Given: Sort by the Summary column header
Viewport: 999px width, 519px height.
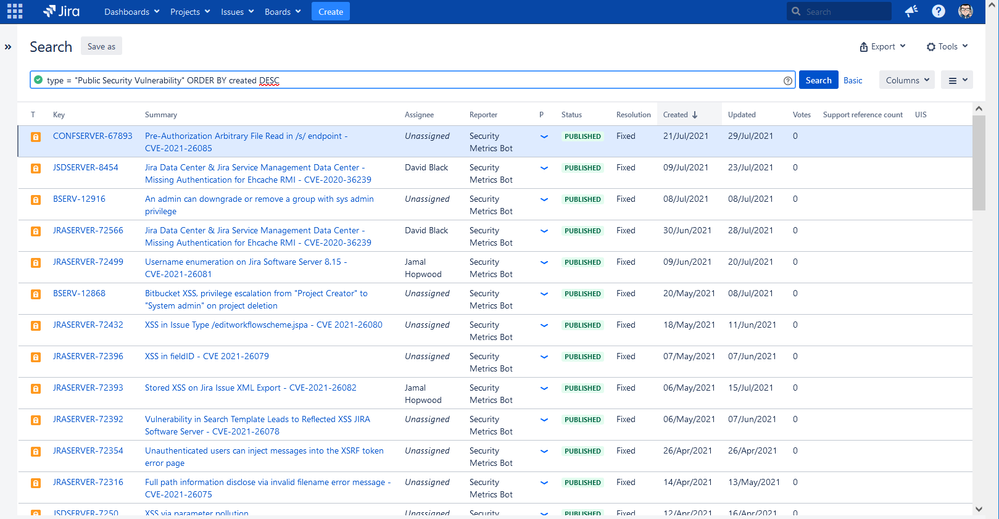Looking at the screenshot, I should pyautogui.click(x=161, y=115).
